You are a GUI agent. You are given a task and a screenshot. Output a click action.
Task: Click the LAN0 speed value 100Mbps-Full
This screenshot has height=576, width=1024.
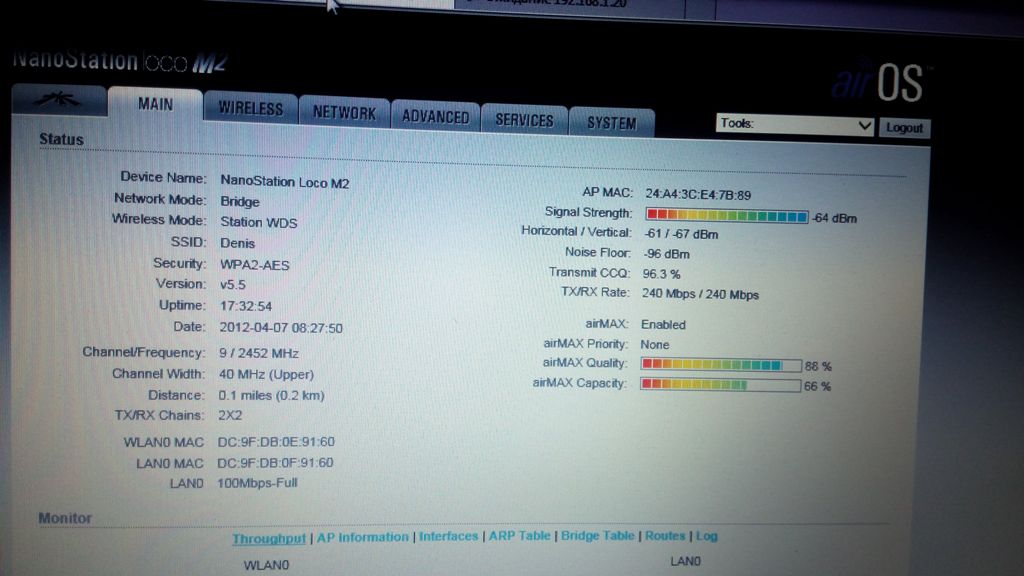tap(257, 483)
